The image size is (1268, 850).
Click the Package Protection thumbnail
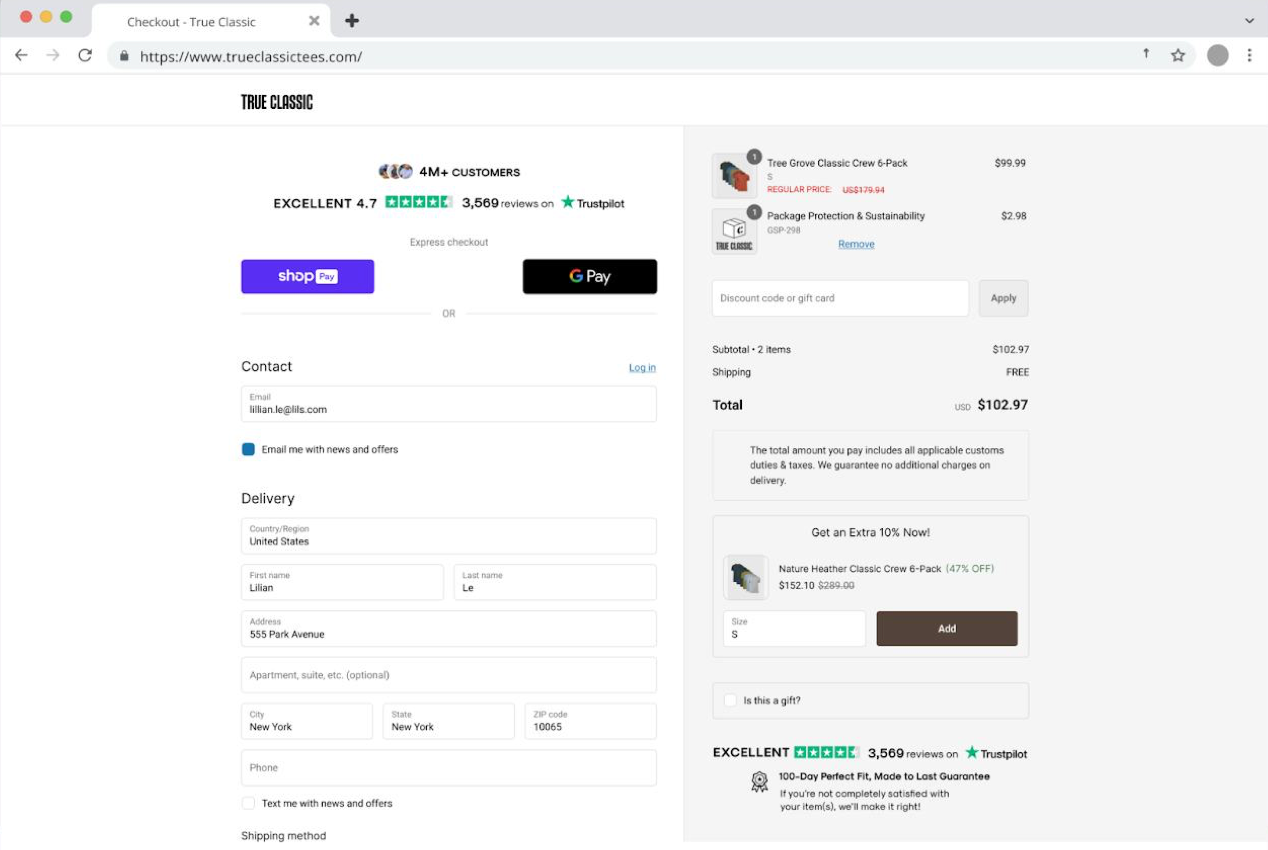734,231
